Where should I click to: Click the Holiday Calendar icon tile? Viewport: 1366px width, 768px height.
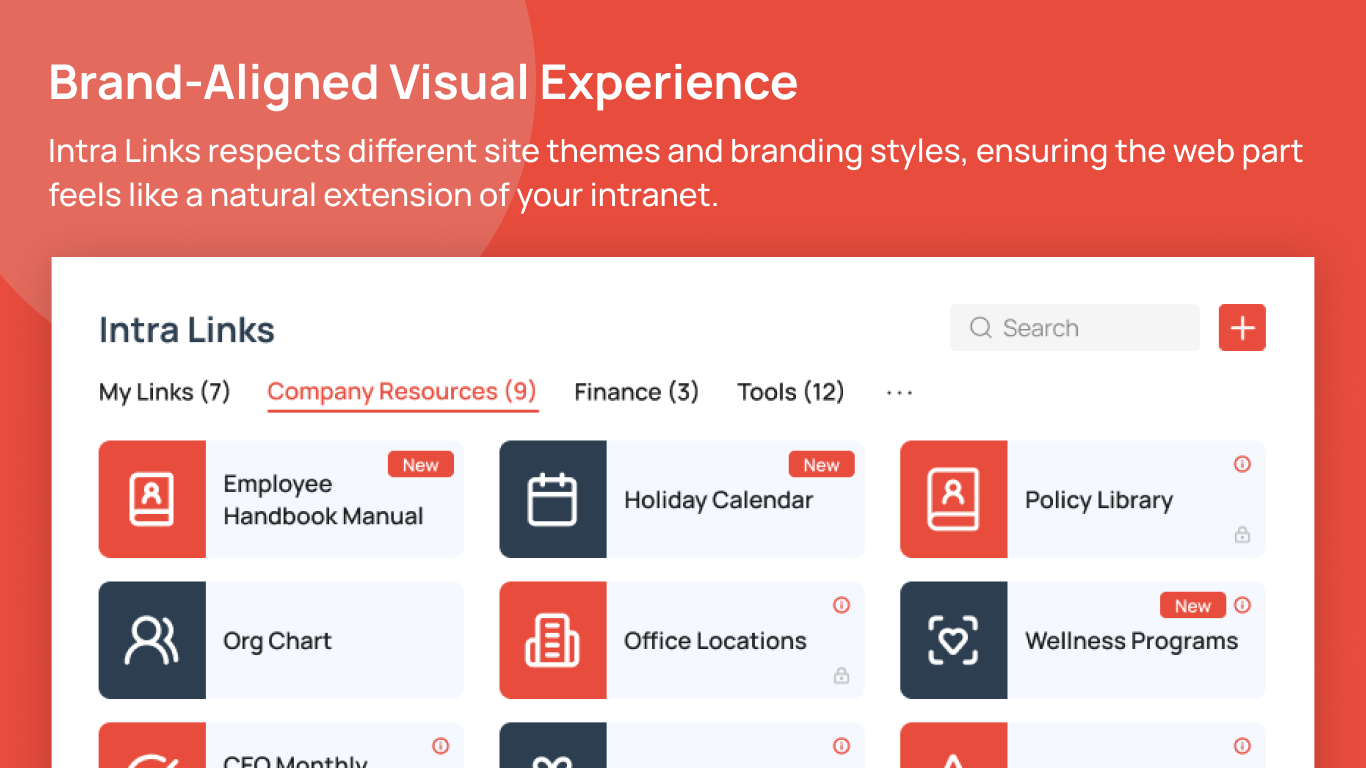(x=553, y=499)
